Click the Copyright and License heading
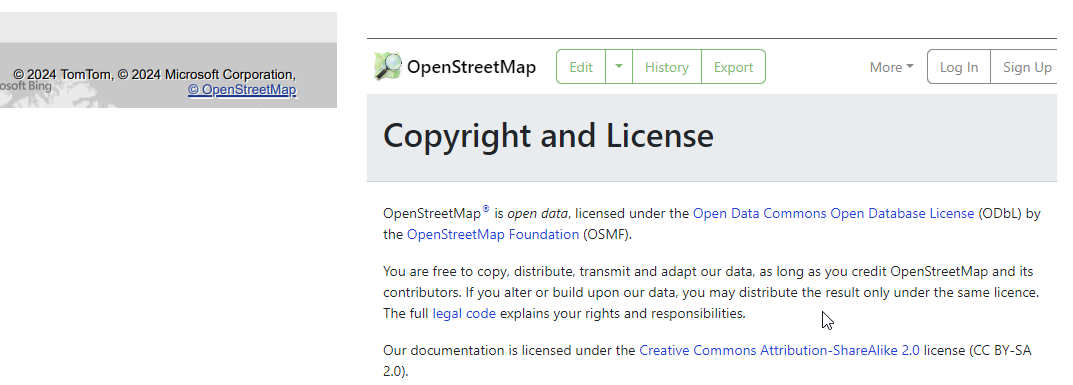 pyautogui.click(x=548, y=135)
